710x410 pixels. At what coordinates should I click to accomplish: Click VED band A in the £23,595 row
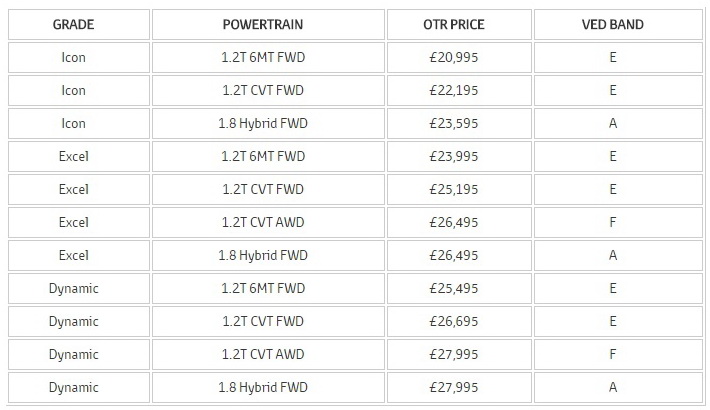(x=612, y=123)
